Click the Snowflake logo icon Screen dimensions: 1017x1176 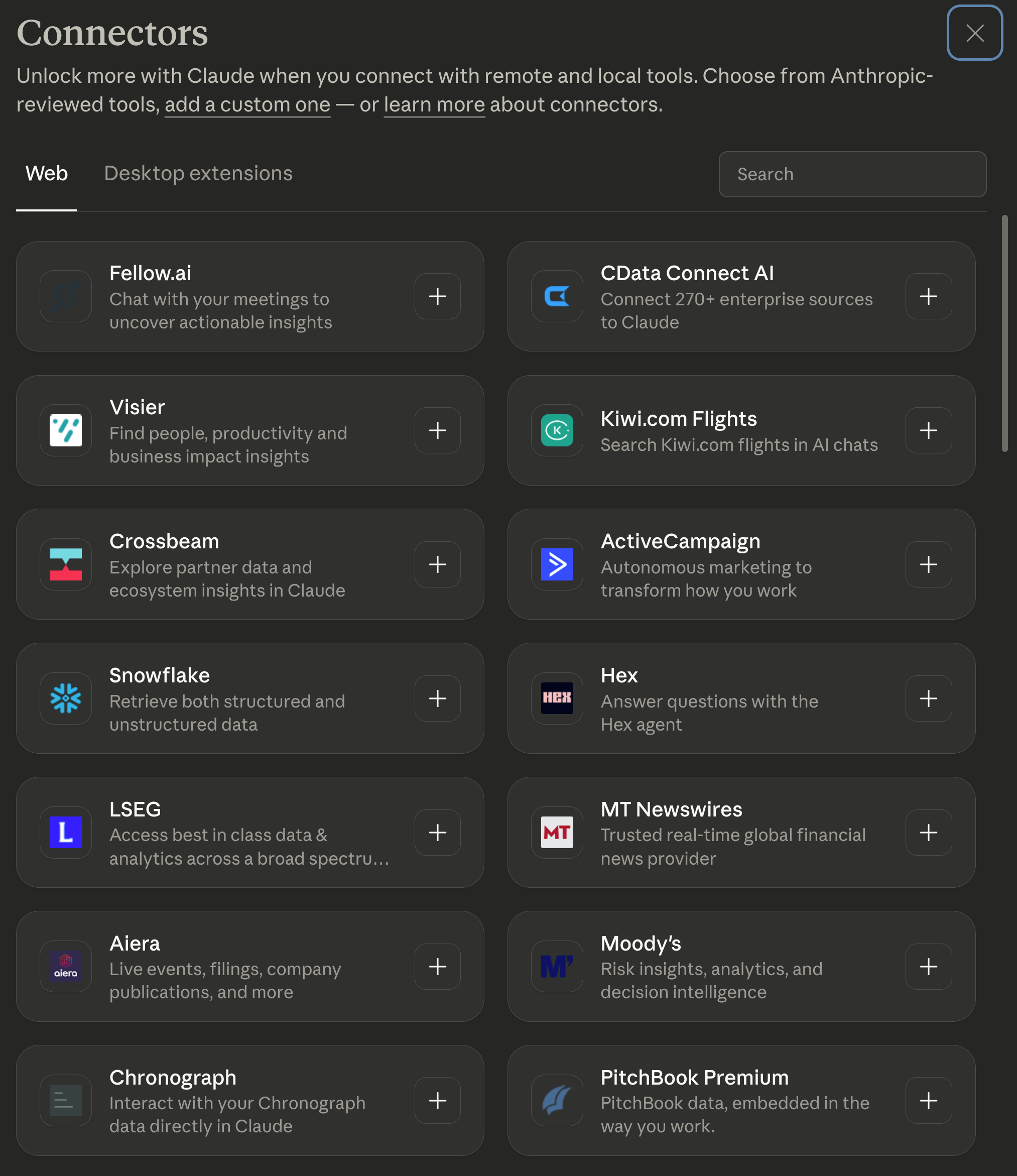click(x=66, y=698)
